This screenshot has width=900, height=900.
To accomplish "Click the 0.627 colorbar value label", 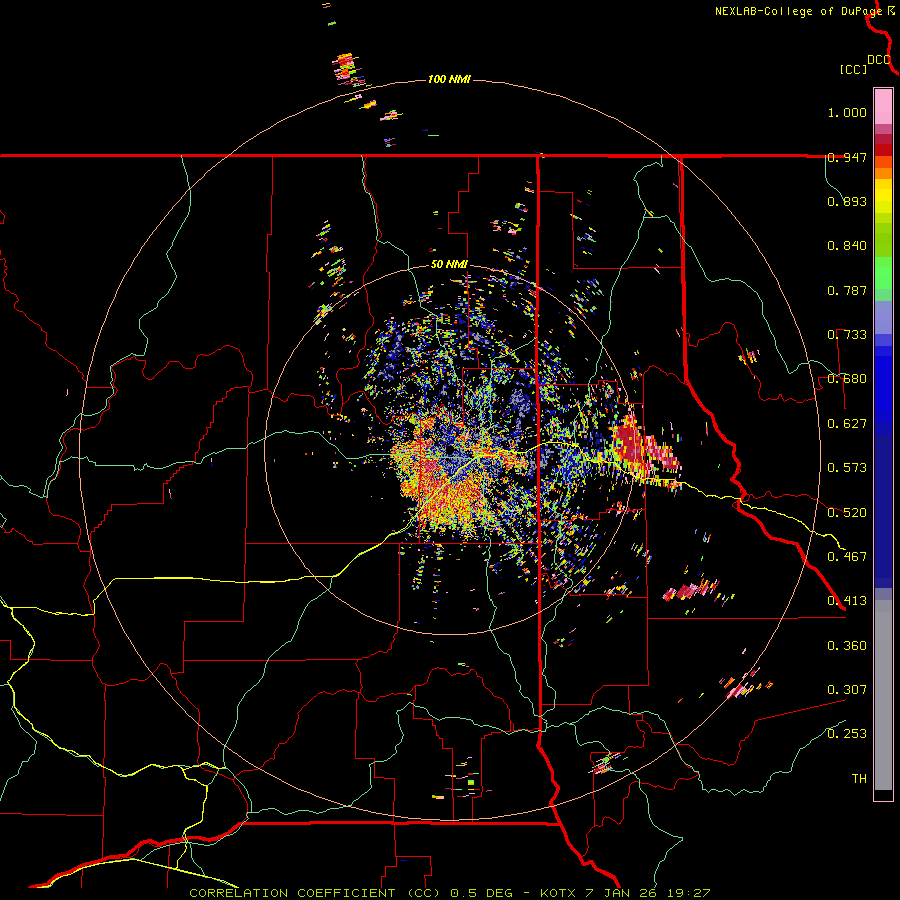I will [x=847, y=424].
